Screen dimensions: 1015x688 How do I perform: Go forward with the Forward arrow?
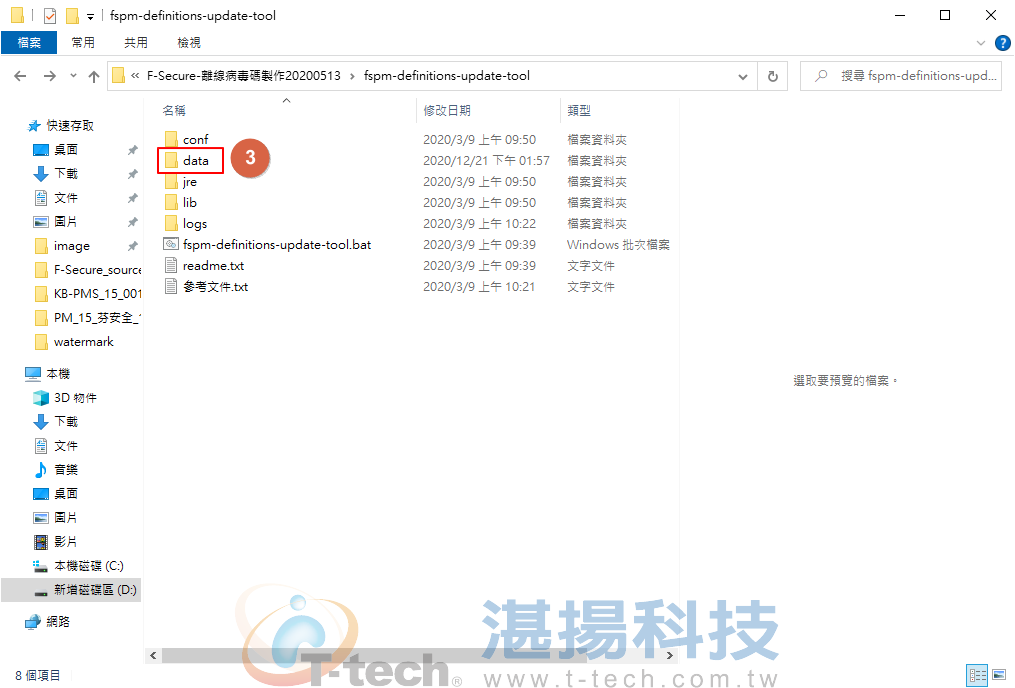pos(49,76)
